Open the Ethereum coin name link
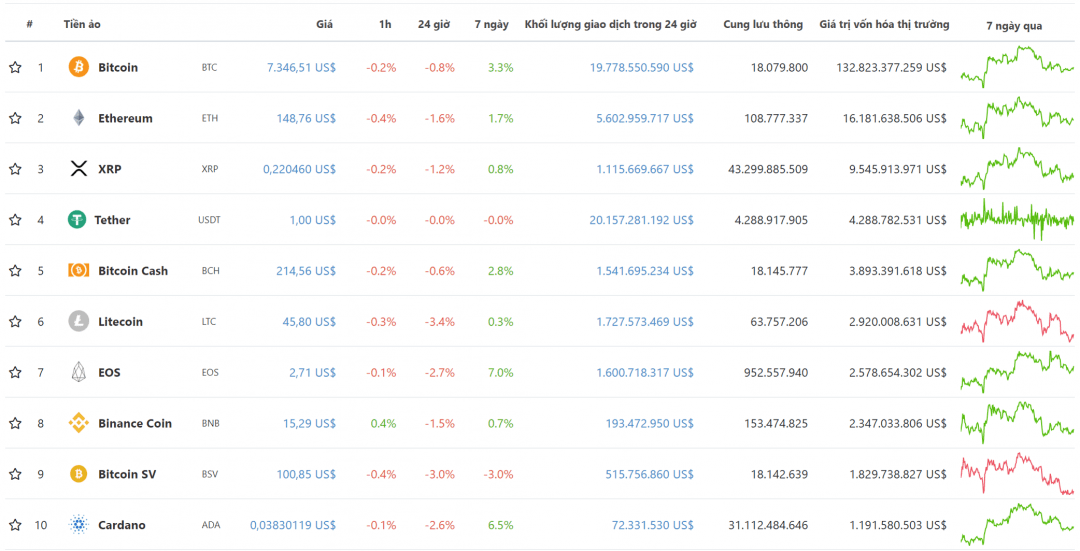 pyautogui.click(x=125, y=118)
